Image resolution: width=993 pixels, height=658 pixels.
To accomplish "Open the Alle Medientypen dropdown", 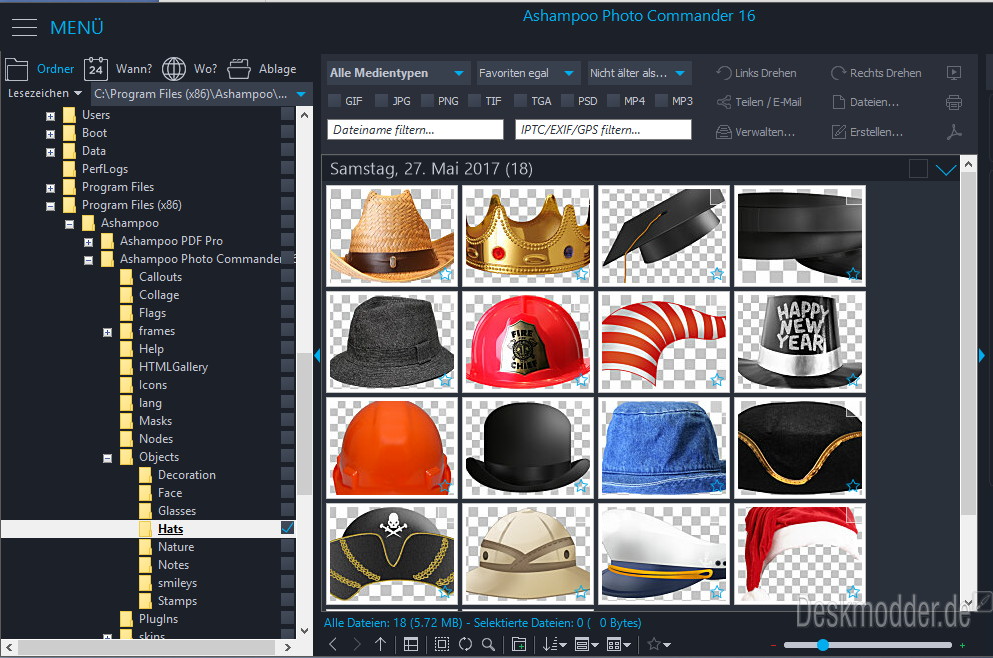I will click(x=398, y=73).
